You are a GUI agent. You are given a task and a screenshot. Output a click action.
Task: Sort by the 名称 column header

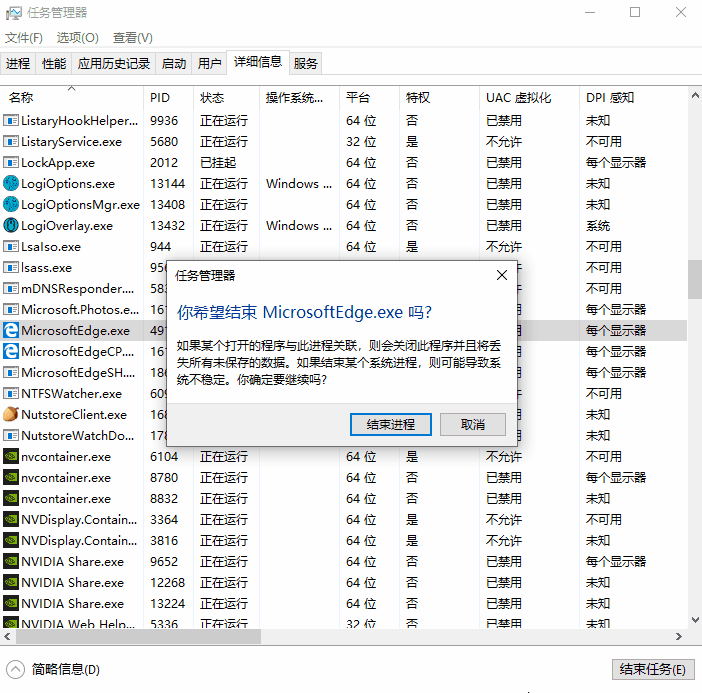coord(72,98)
